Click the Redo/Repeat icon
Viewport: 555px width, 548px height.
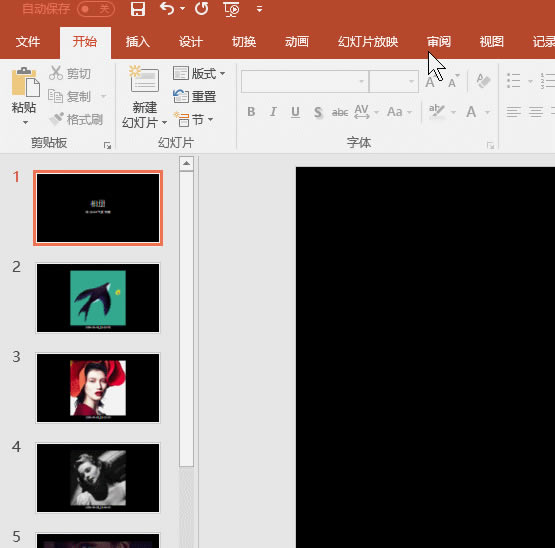(201, 8)
